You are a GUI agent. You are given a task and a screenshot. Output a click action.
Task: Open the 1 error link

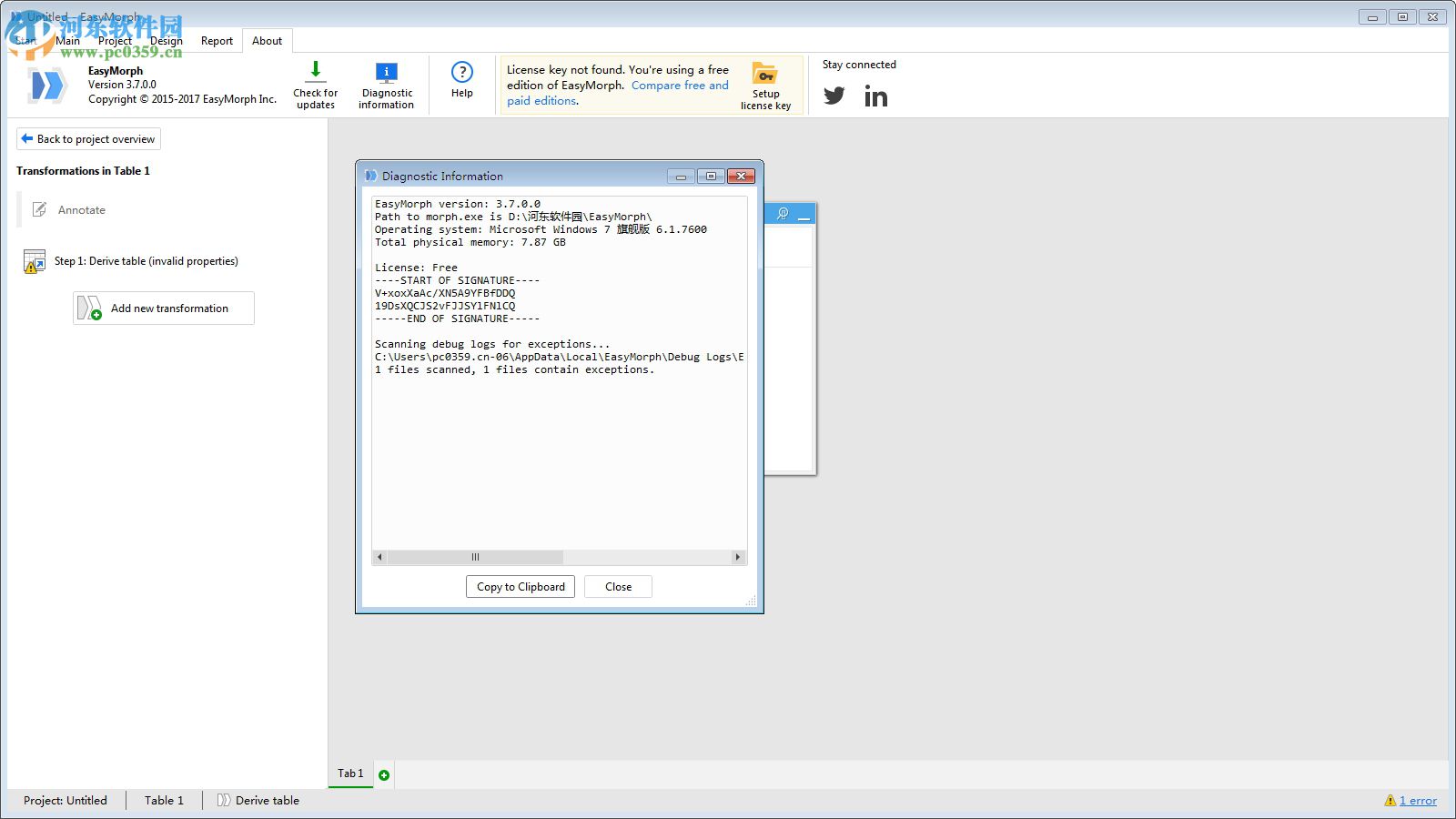[x=1418, y=801]
